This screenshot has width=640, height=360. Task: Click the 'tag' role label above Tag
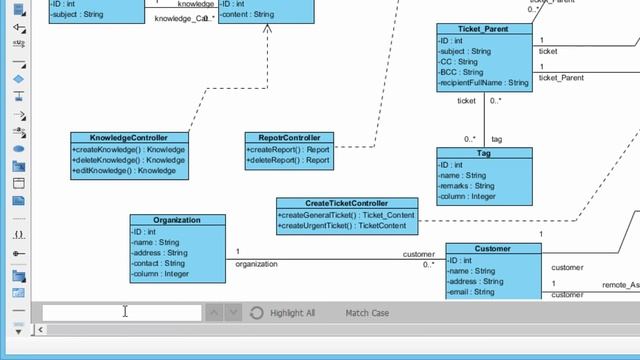(497, 139)
